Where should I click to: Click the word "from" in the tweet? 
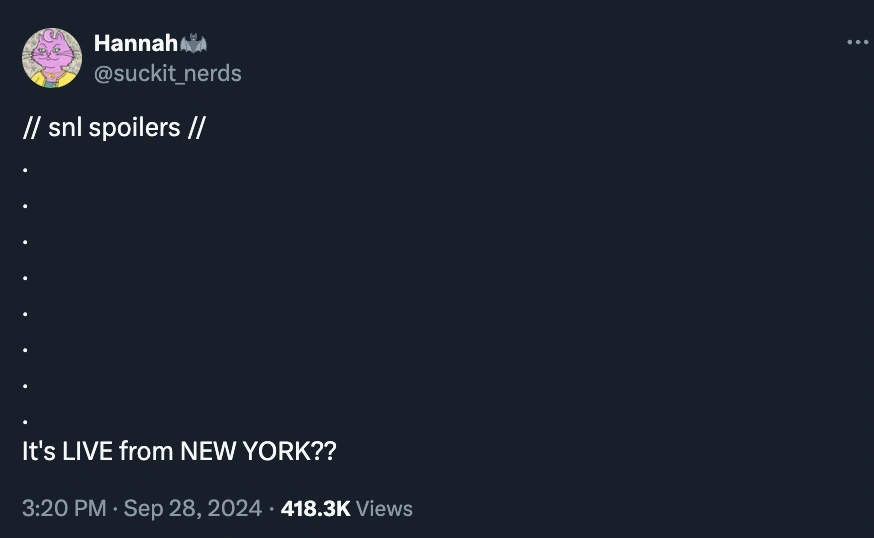click(x=146, y=451)
